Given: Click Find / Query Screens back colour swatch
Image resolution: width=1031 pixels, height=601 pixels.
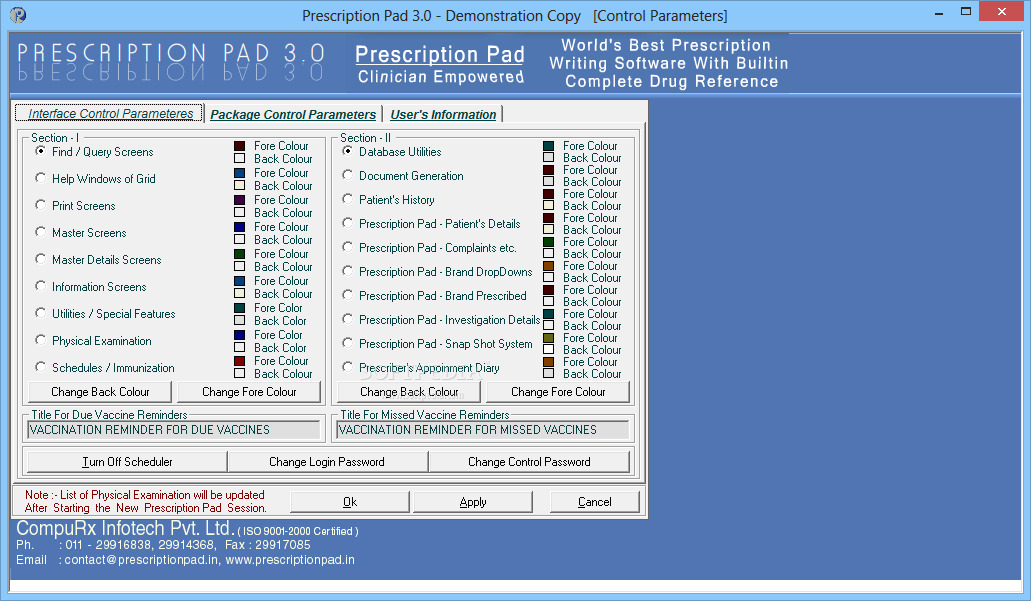Looking at the screenshot, I should click(239, 158).
